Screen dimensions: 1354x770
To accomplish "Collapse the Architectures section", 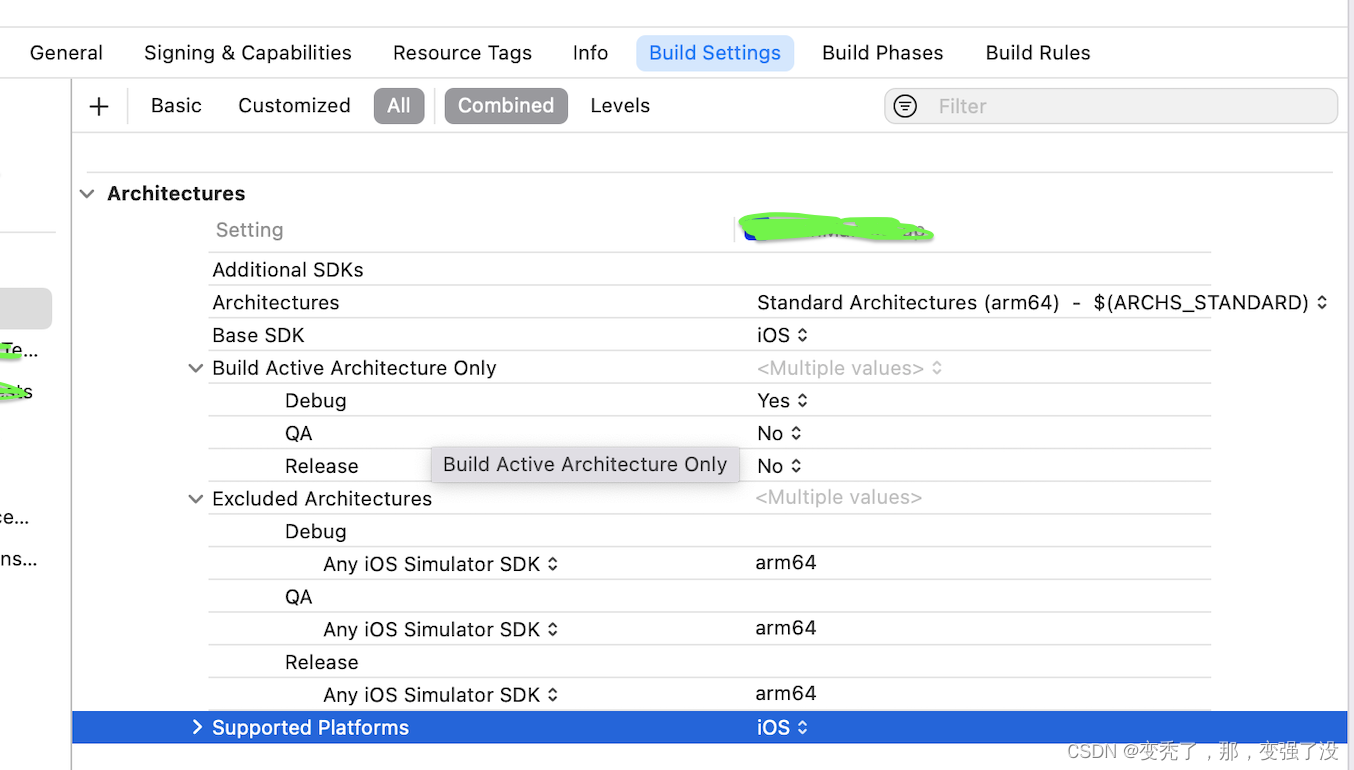I will (x=87, y=194).
